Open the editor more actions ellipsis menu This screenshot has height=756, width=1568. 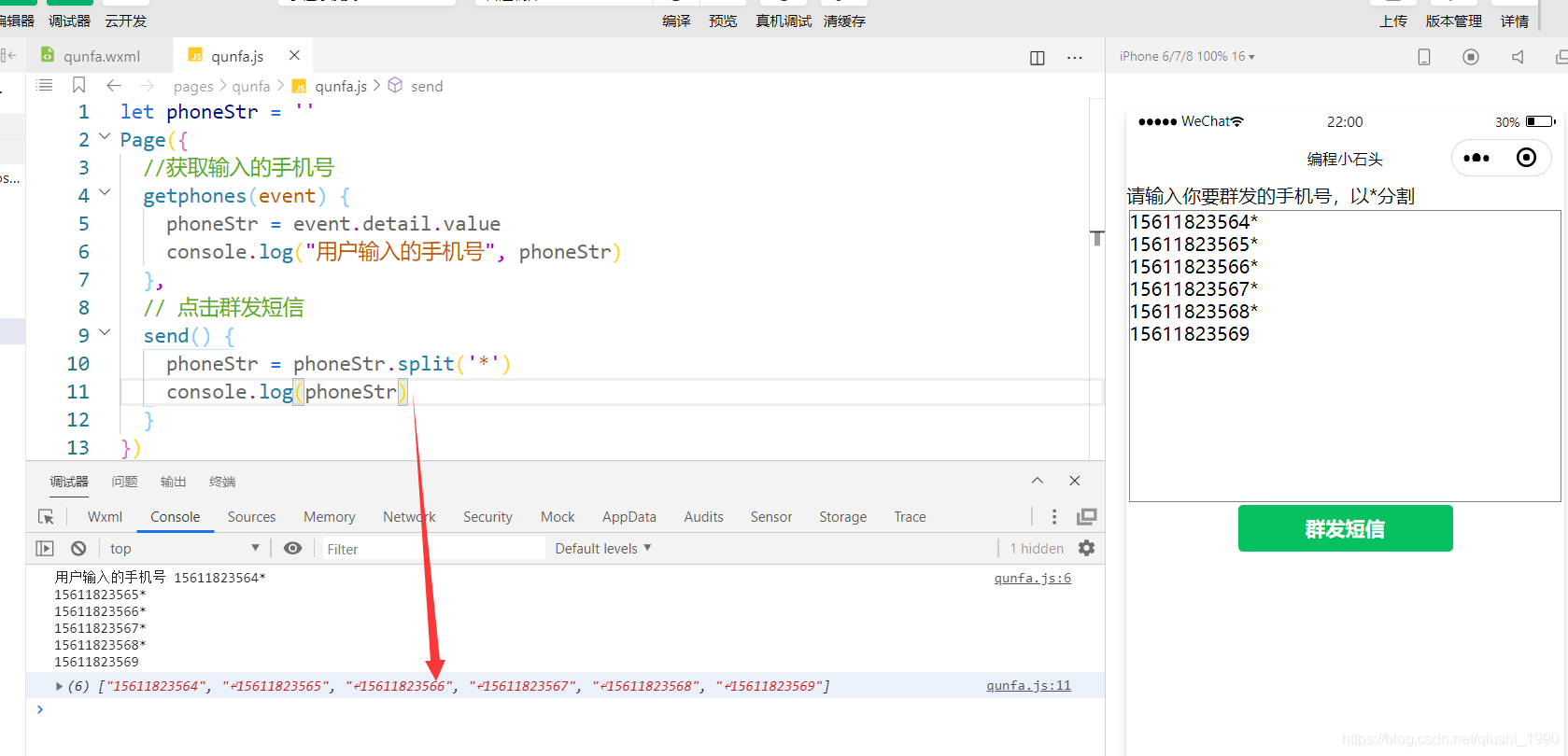pyautogui.click(x=1075, y=58)
